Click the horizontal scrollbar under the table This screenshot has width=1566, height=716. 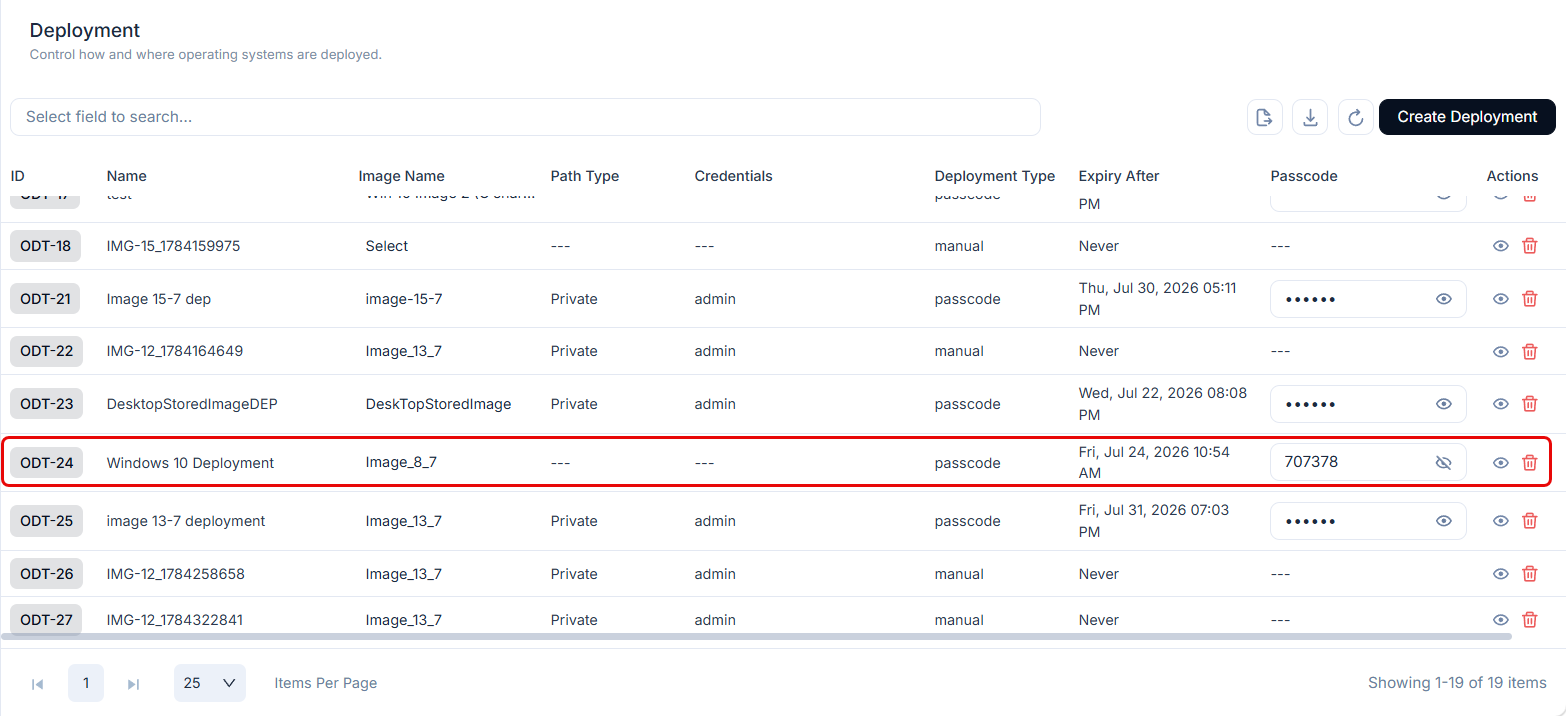[x=756, y=636]
